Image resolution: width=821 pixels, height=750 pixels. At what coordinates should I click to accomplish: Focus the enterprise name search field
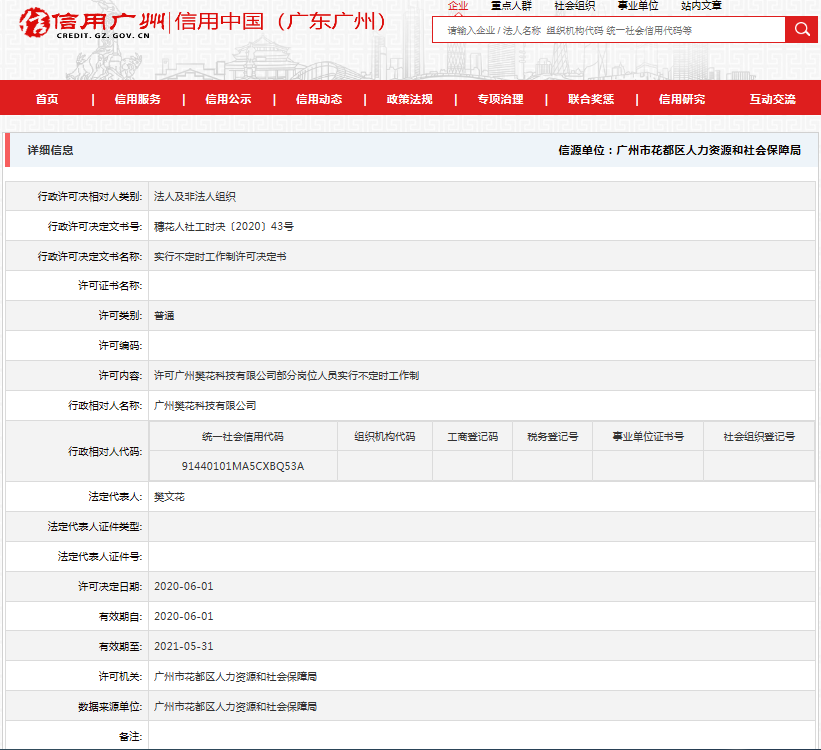[608, 30]
